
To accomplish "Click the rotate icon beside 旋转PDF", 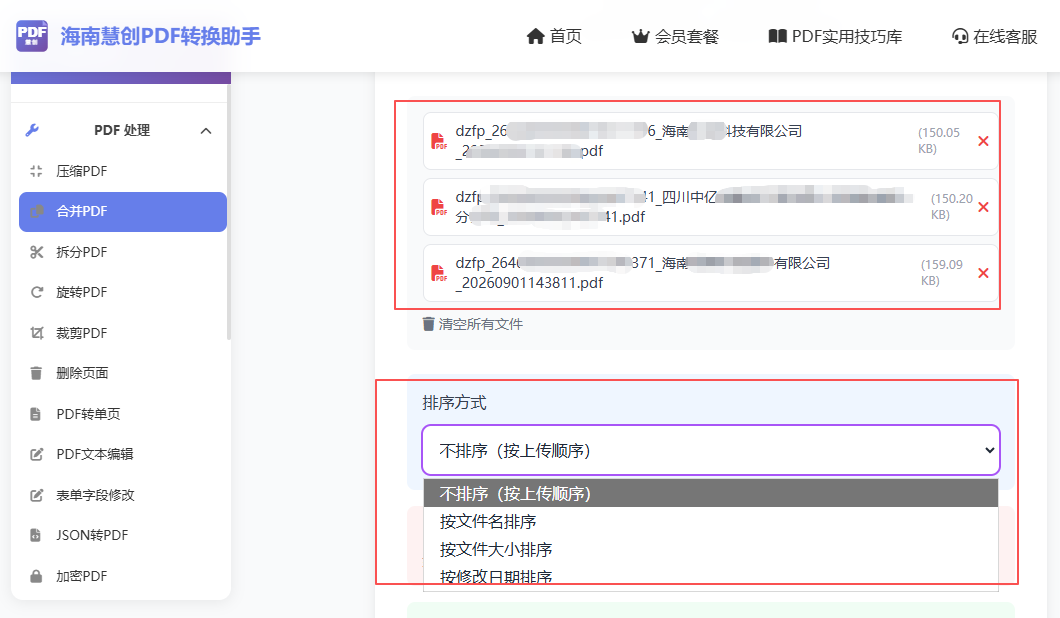I will [x=37, y=292].
